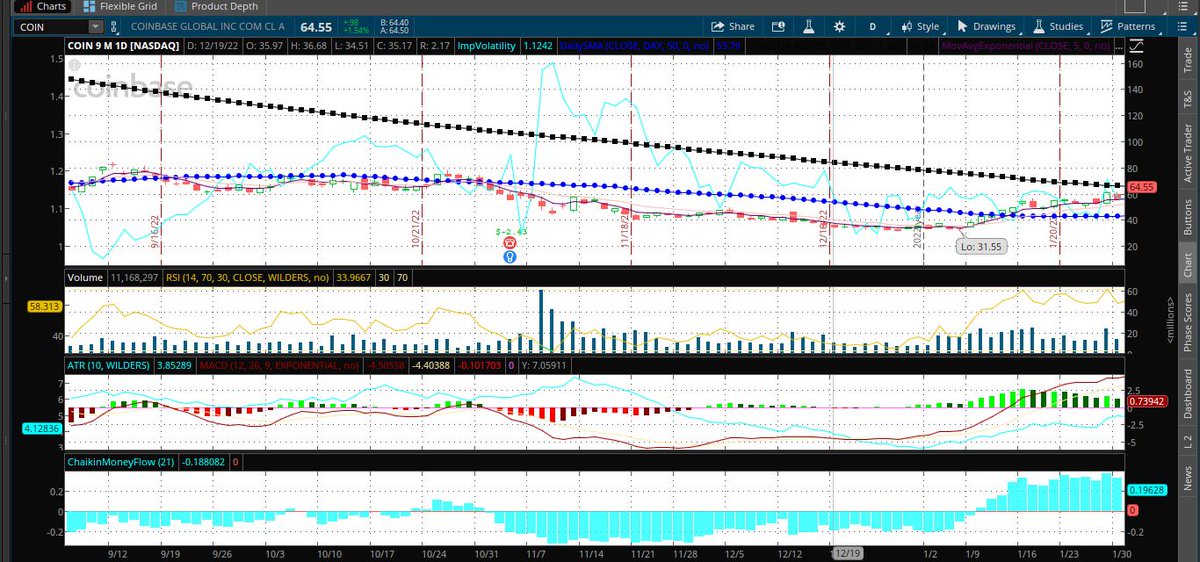The width and height of the screenshot is (1200, 562).
Task: Switch to the Charts tab
Action: click(44, 6)
